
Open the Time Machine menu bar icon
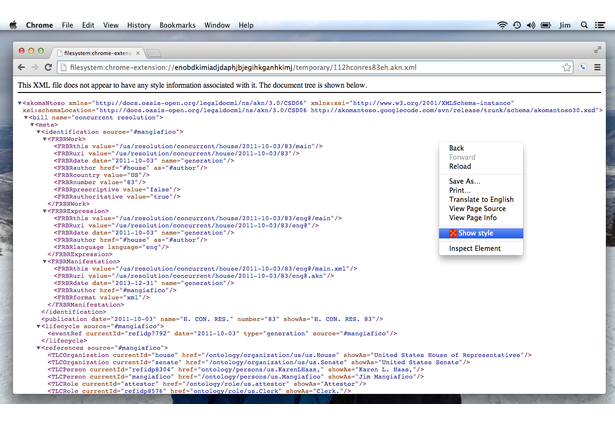[517, 25]
